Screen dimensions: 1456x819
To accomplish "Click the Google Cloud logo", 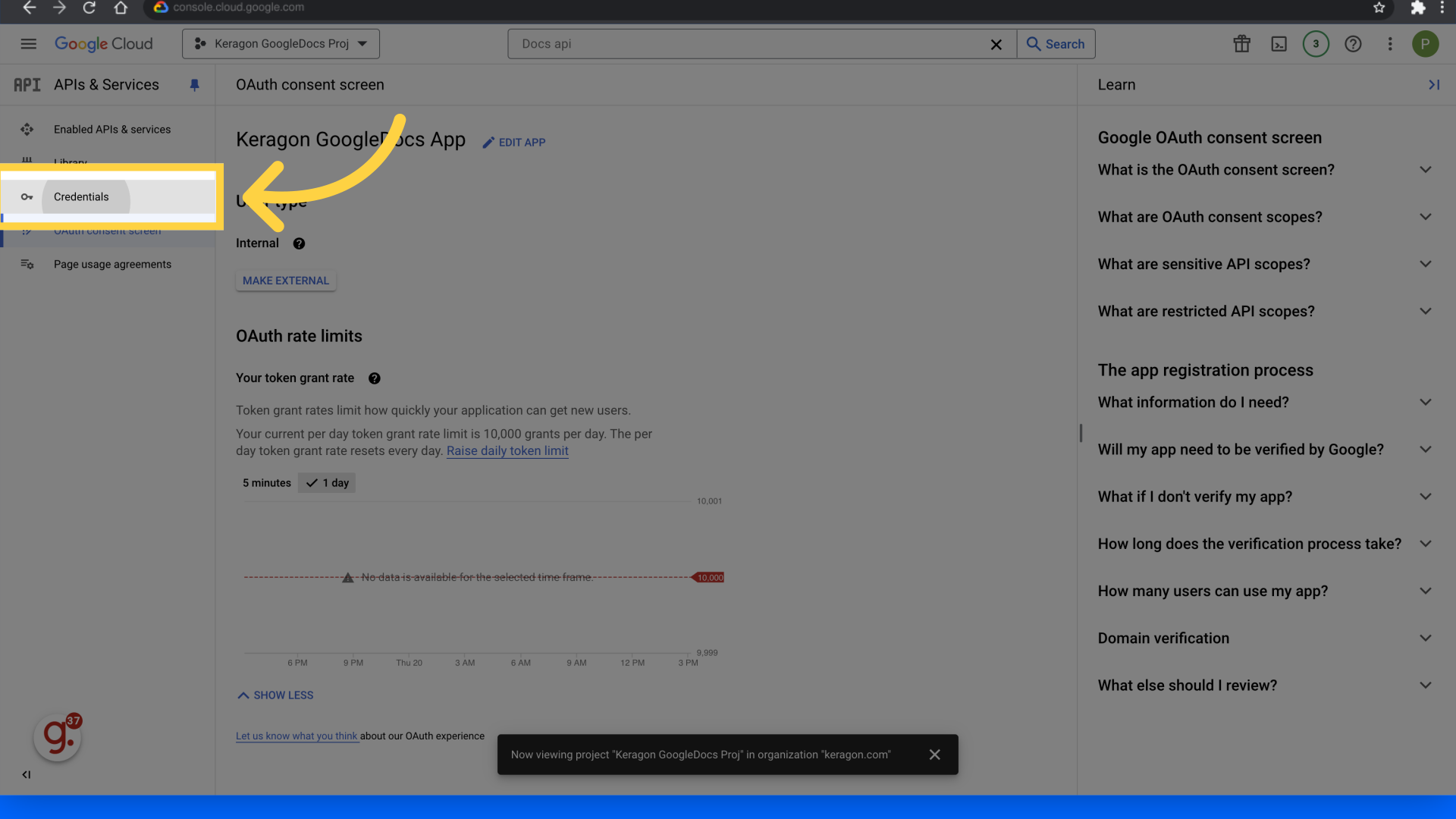I will click(x=104, y=44).
